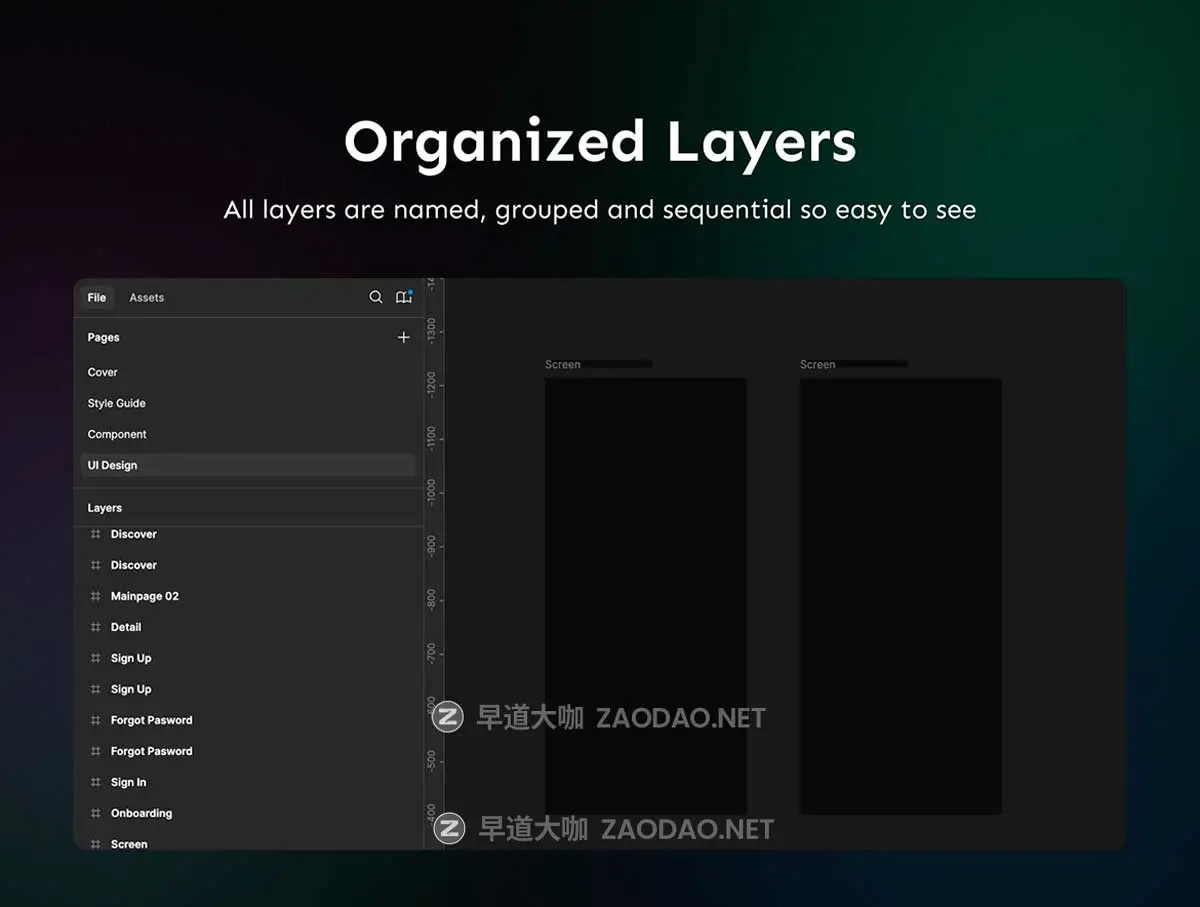This screenshot has height=907, width=1200.
Task: Click the right Screen frame label on the canvas
Action: [817, 364]
